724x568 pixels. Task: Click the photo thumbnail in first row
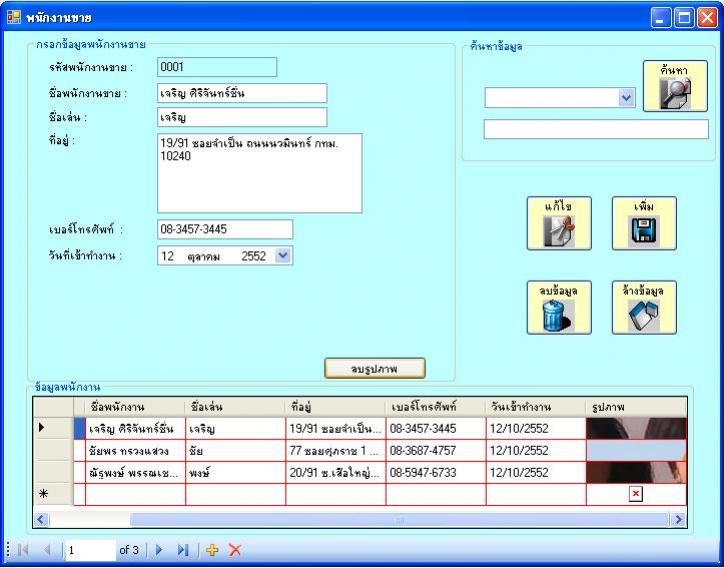point(636,428)
